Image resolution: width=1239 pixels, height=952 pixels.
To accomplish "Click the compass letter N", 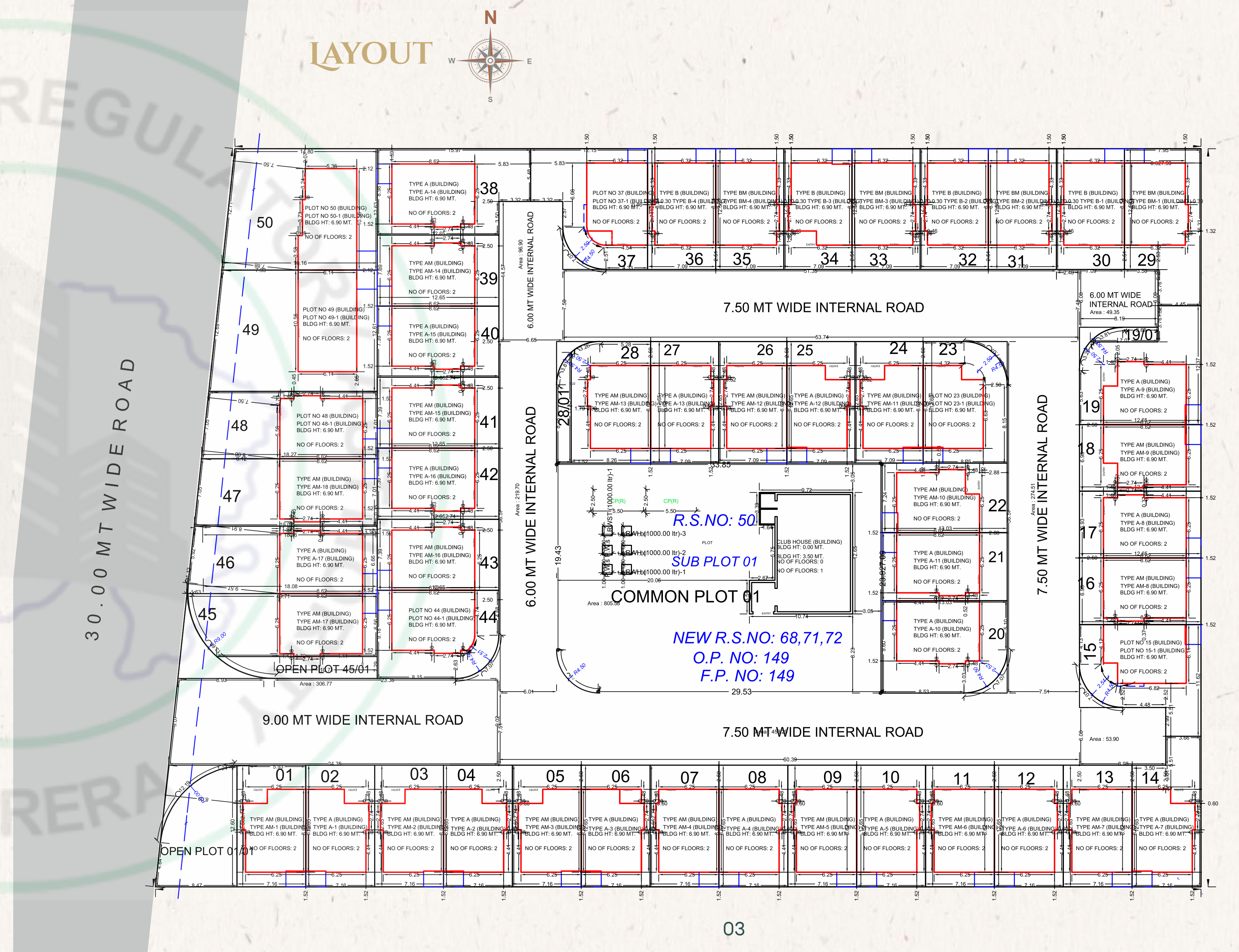I will tap(491, 18).
